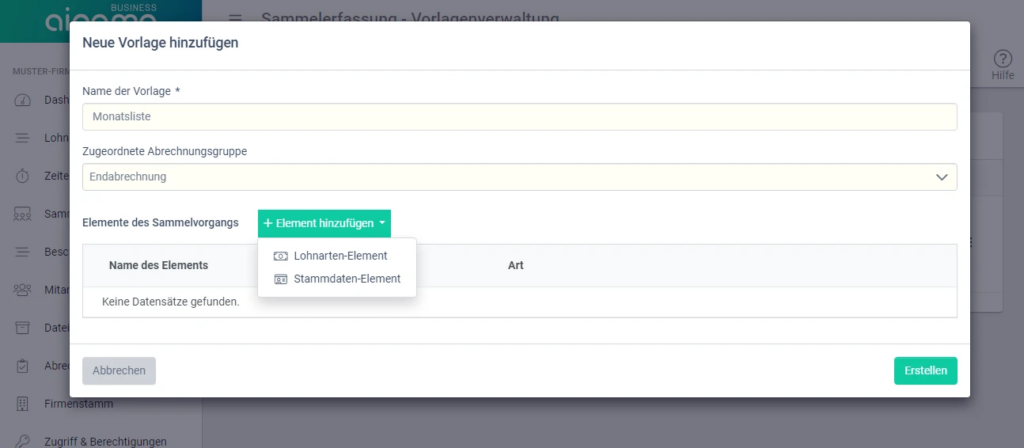Click the Sammelerfassung icon in sidebar
1024x448 pixels.
pos(22,214)
